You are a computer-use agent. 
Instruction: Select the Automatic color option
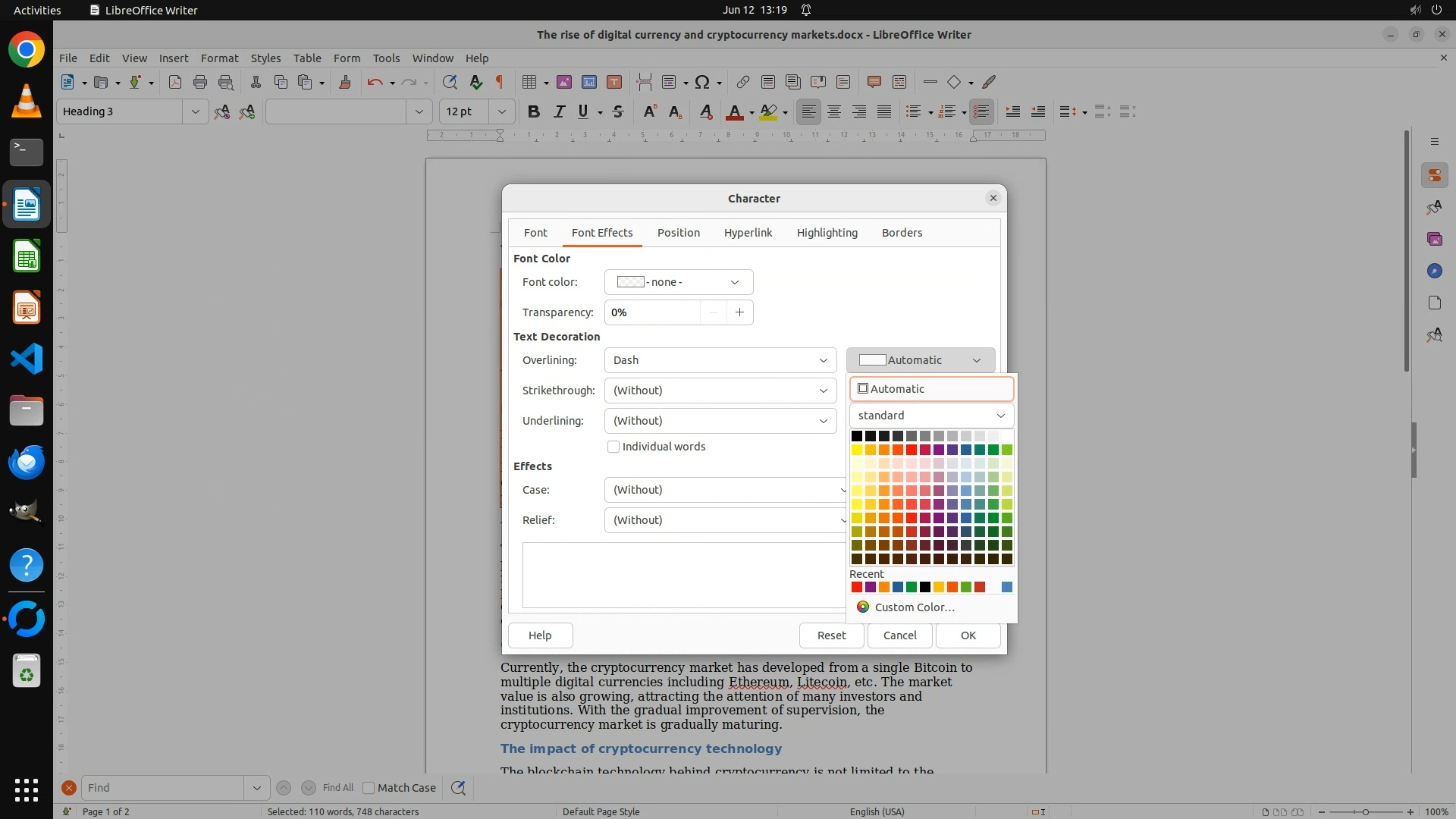coord(931,389)
